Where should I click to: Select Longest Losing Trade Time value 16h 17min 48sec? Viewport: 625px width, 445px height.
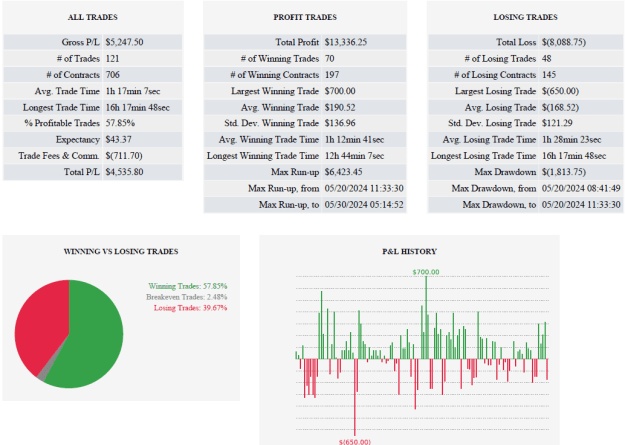pos(574,156)
